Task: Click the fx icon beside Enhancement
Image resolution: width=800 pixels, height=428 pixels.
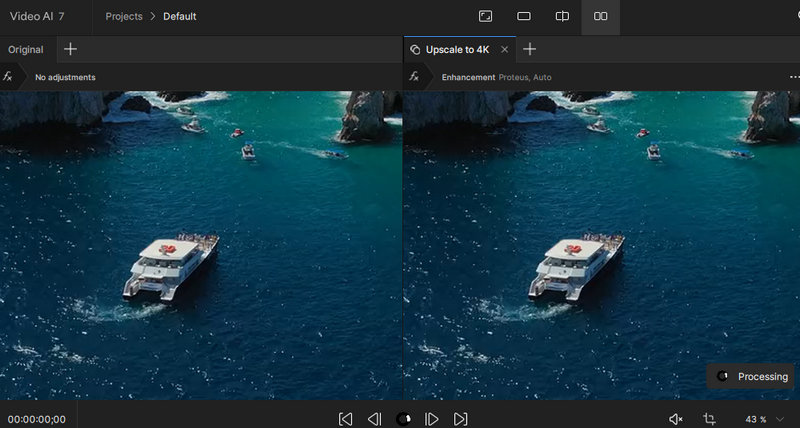Action: click(414, 77)
